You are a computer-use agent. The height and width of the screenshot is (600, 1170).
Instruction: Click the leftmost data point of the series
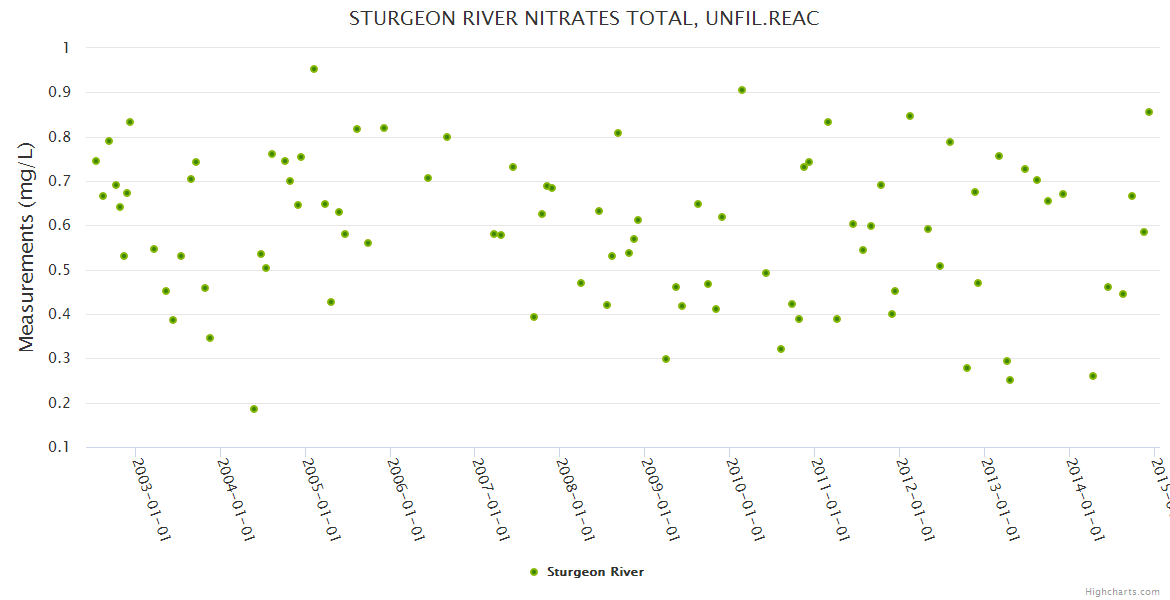coord(96,161)
